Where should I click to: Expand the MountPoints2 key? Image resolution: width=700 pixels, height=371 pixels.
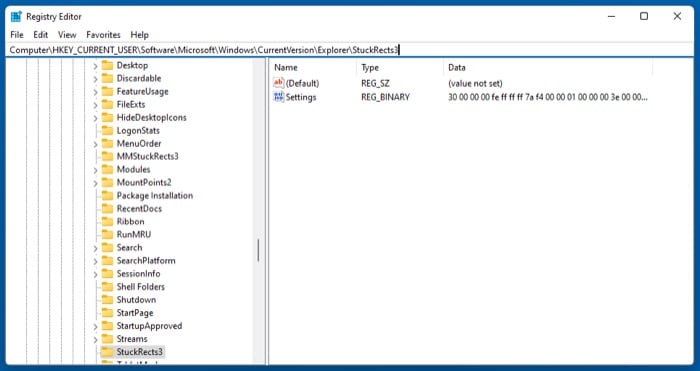pos(95,183)
